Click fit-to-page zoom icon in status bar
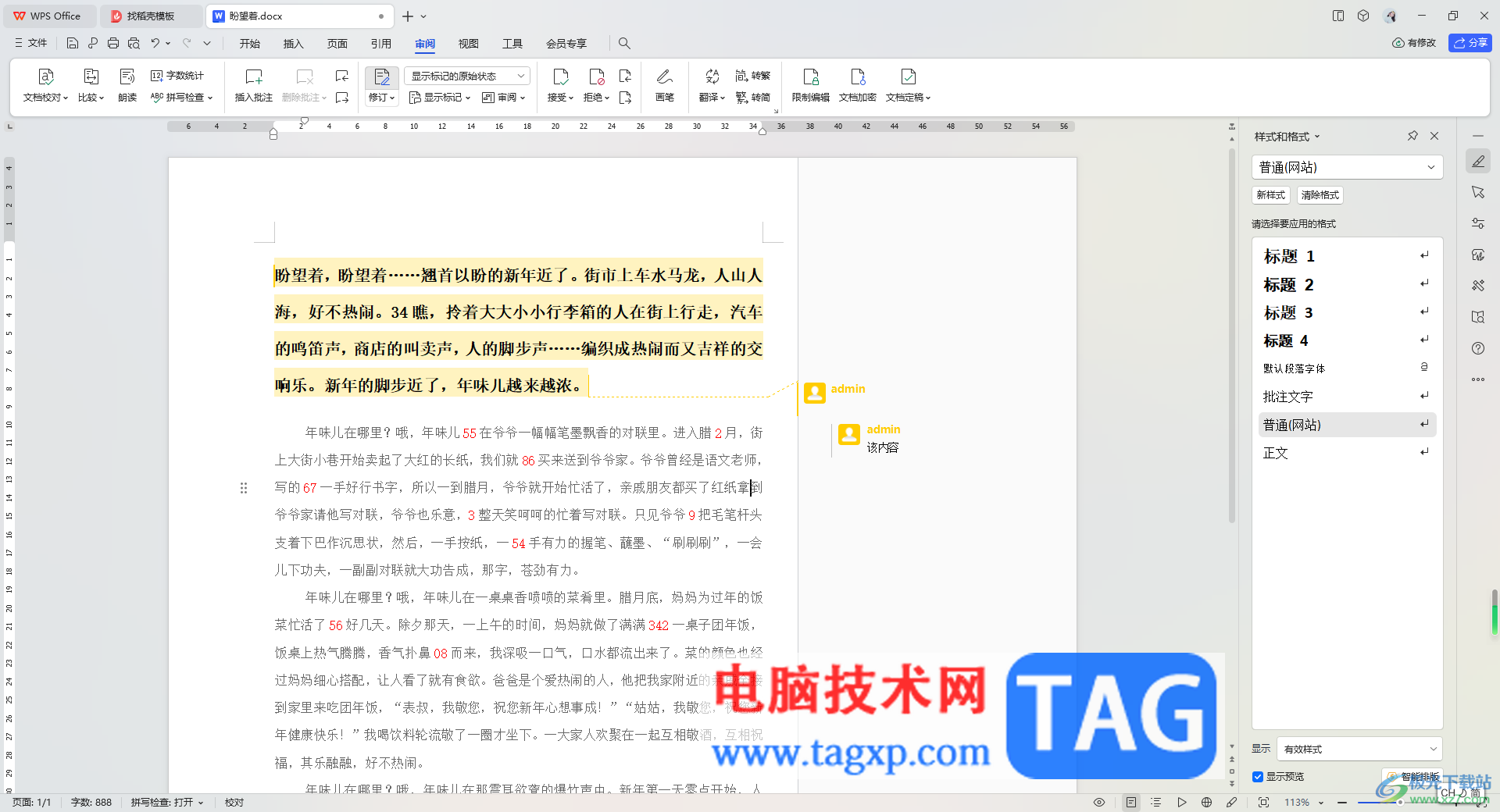Viewport: 1500px width, 812px height. coord(1263,802)
